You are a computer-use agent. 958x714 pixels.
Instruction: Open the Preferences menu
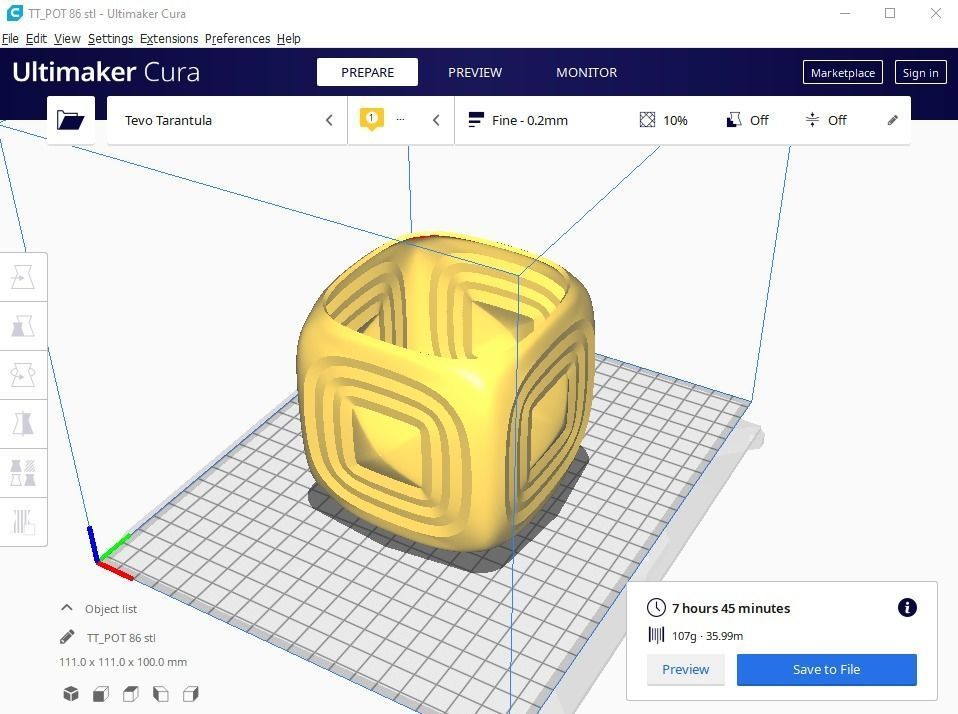tap(237, 38)
